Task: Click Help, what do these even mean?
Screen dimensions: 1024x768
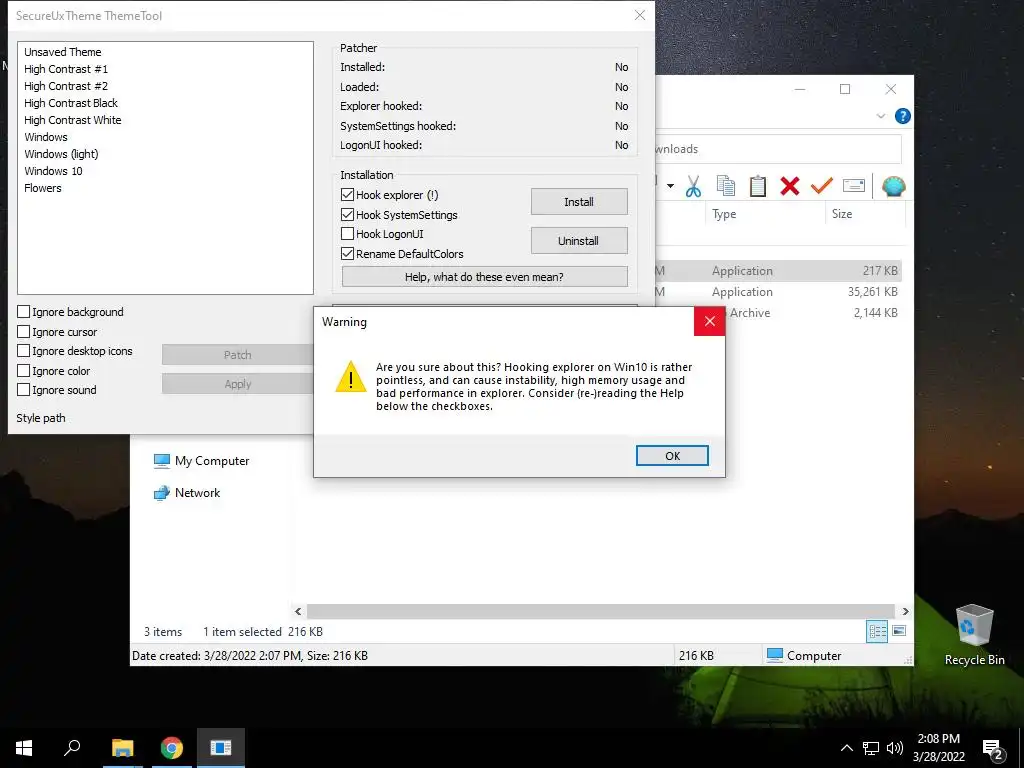Action: [x=485, y=277]
